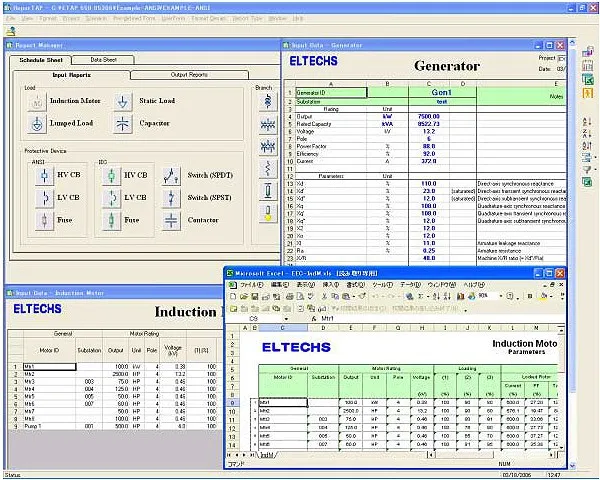Open the Window menu in main menu bar
The image size is (600, 480).
[277, 18]
